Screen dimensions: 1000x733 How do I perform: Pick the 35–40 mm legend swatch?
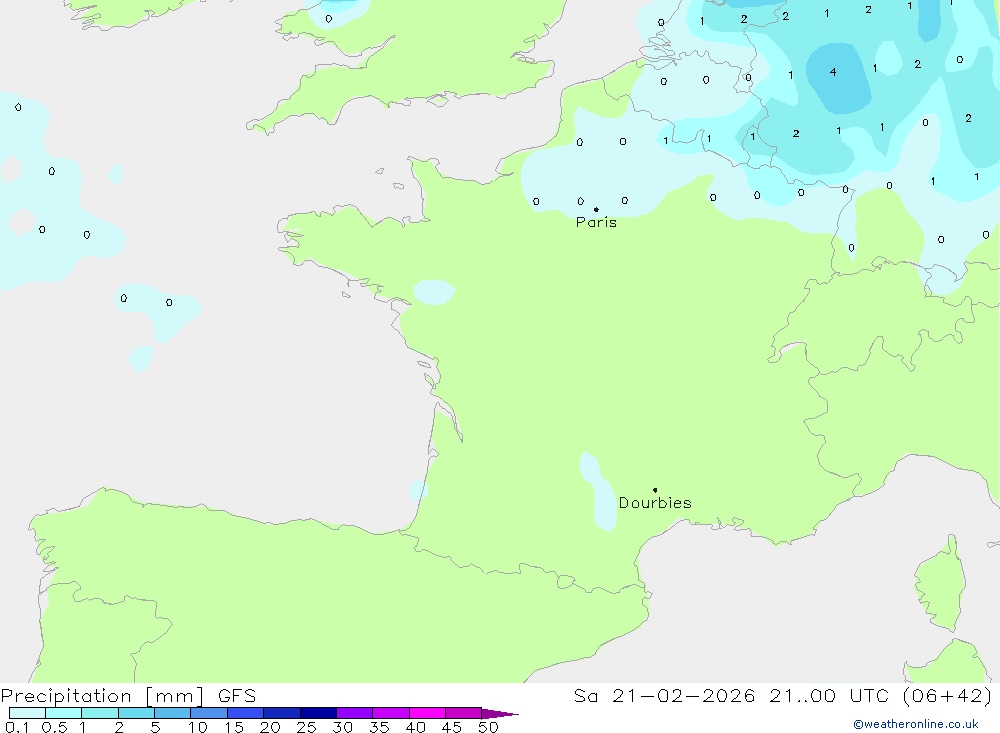[391, 713]
